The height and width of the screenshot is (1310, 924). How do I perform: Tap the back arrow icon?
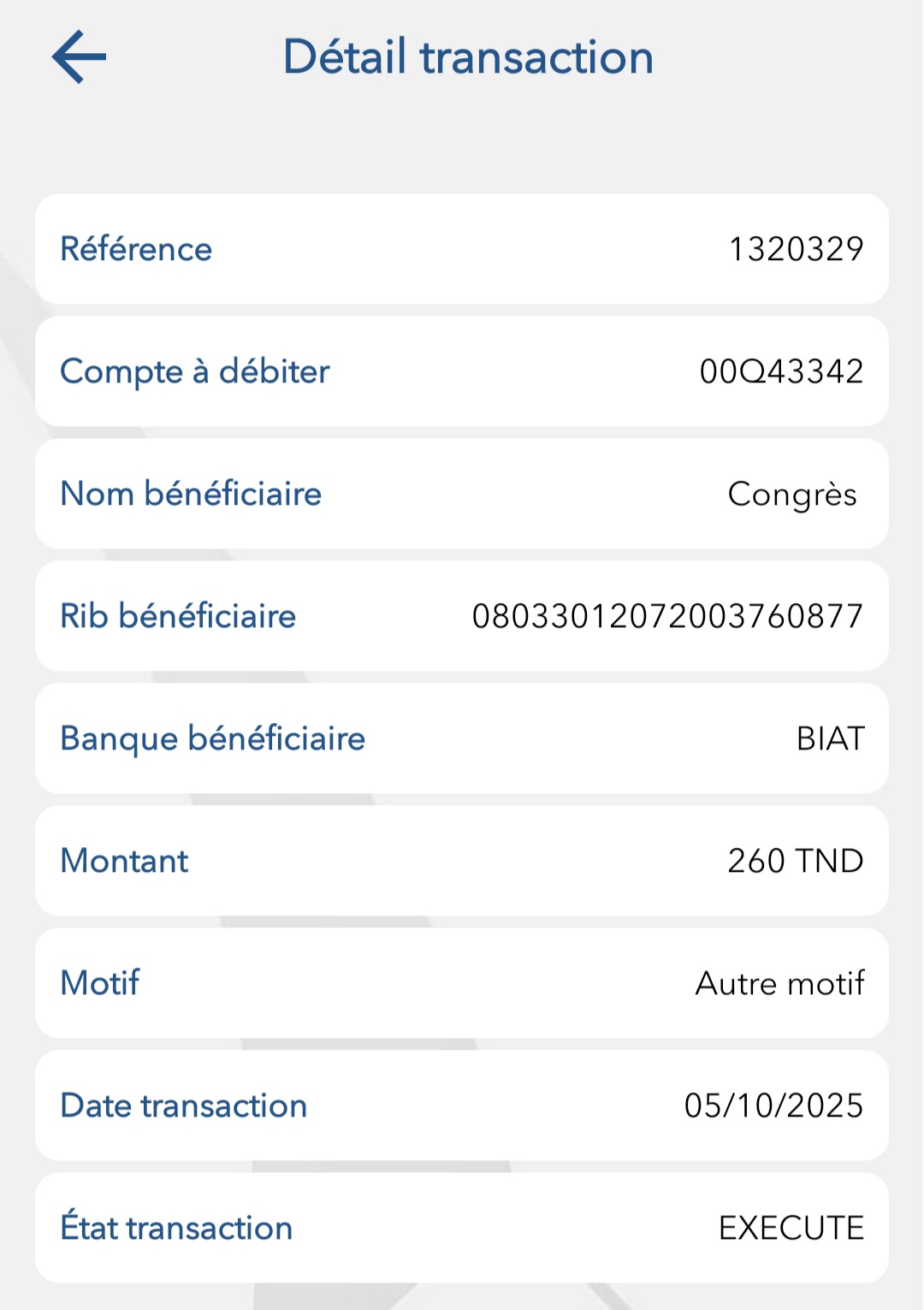tap(79, 57)
